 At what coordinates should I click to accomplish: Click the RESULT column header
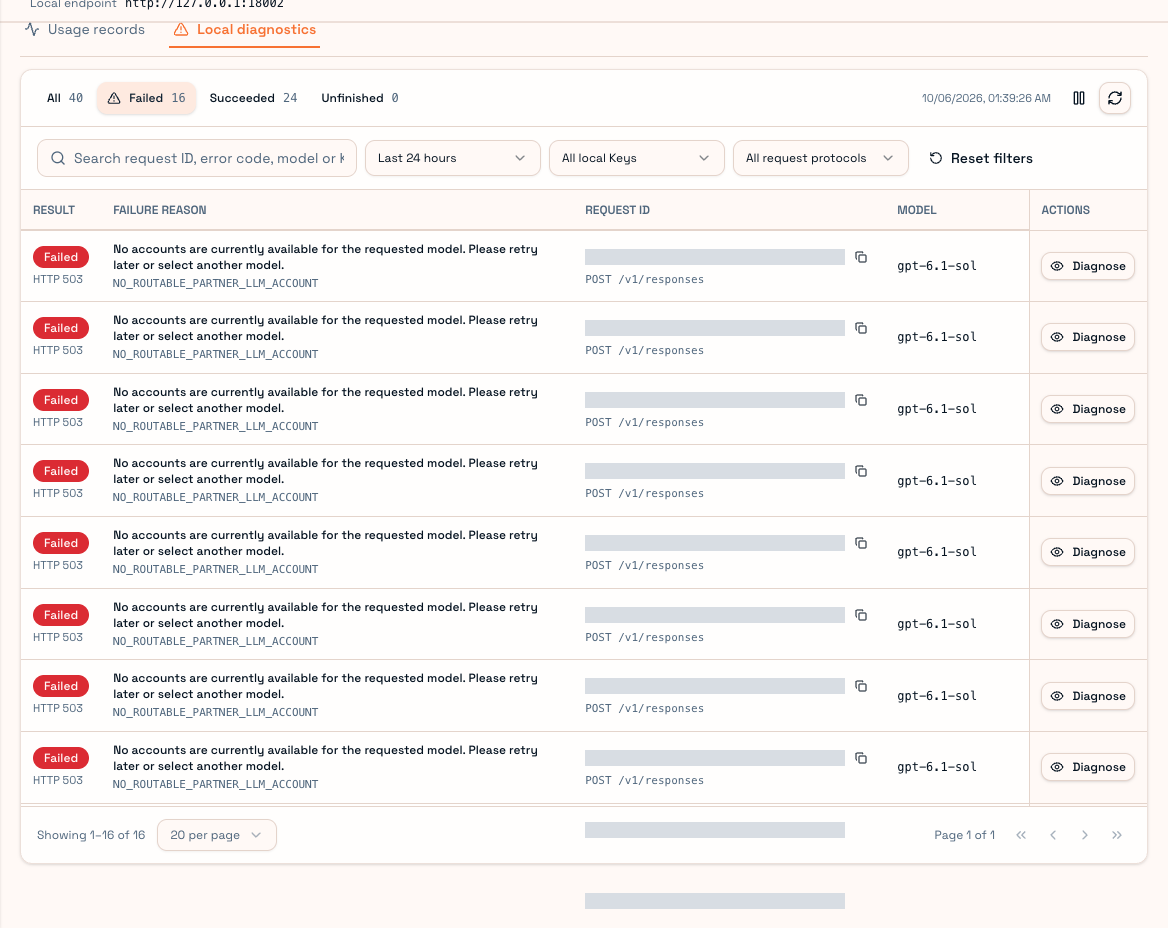pyautogui.click(x=54, y=210)
